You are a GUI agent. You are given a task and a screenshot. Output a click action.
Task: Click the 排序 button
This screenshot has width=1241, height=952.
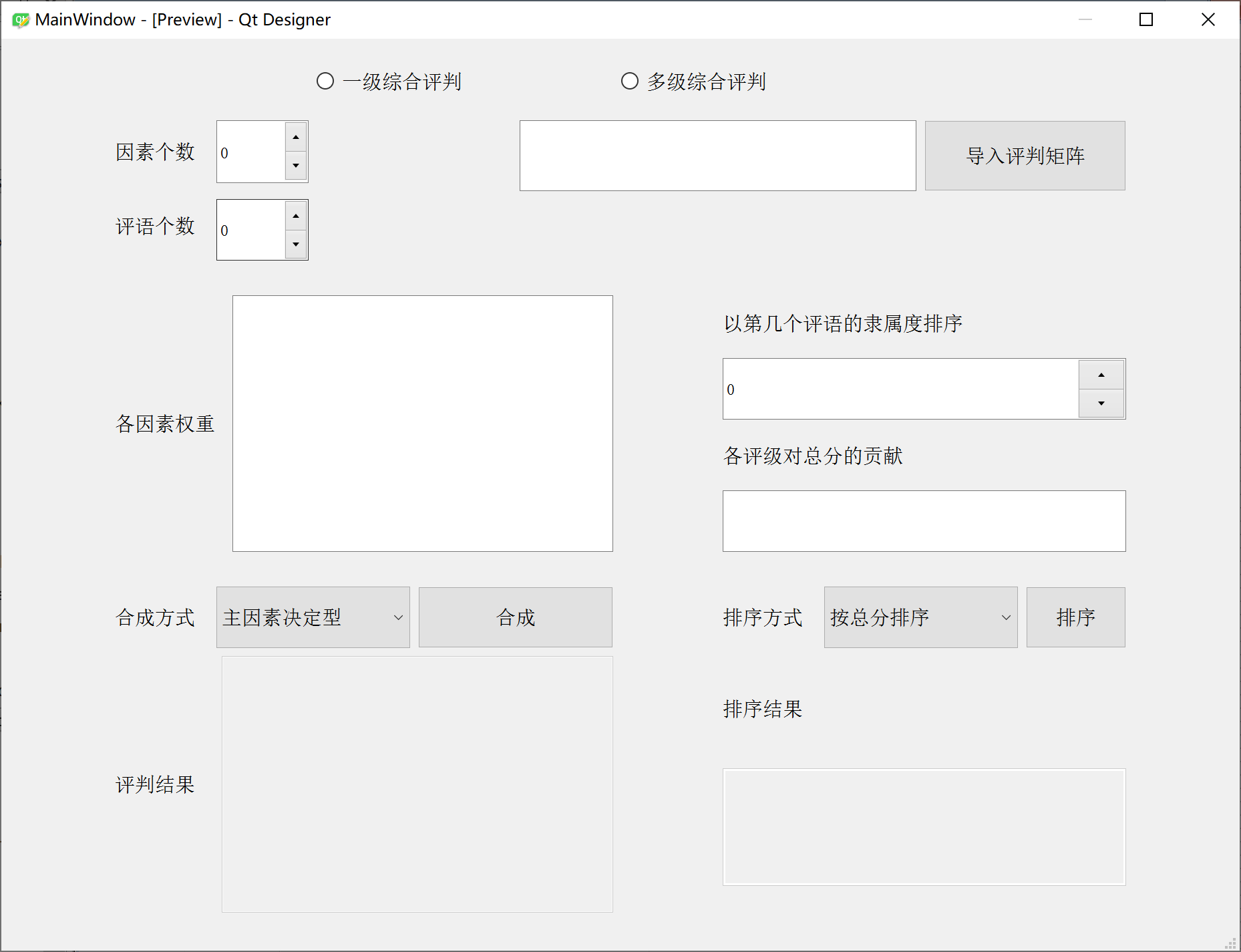1075,617
